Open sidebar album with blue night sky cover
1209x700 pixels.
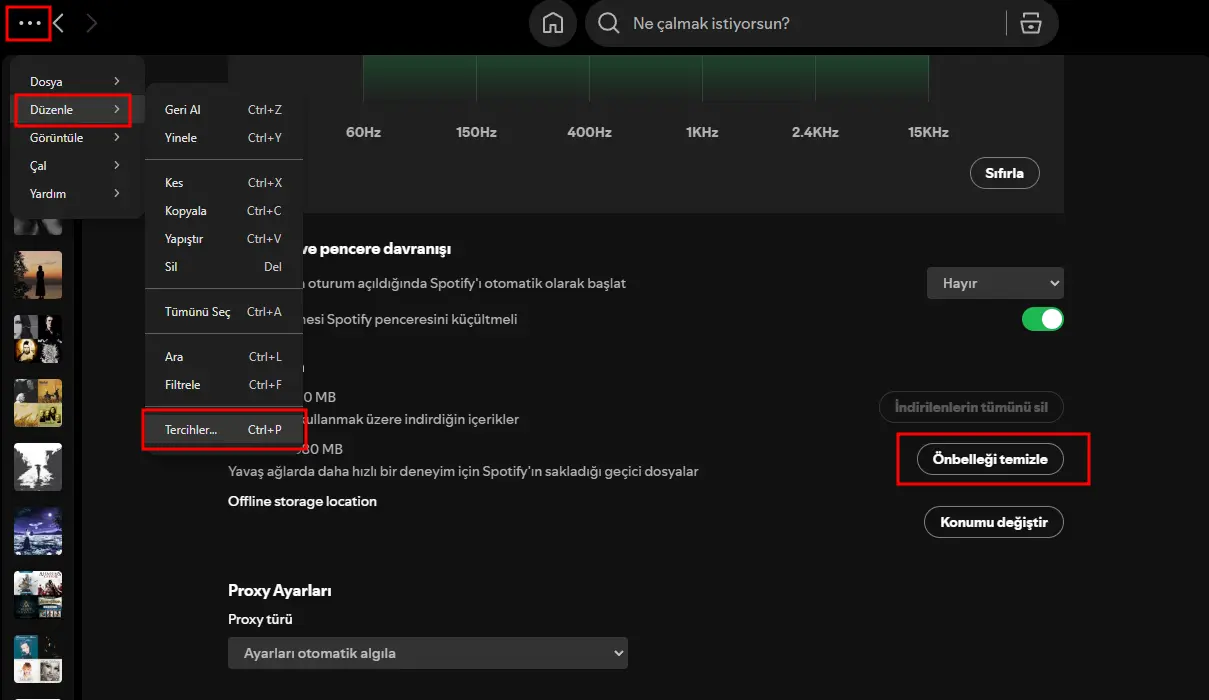point(38,531)
